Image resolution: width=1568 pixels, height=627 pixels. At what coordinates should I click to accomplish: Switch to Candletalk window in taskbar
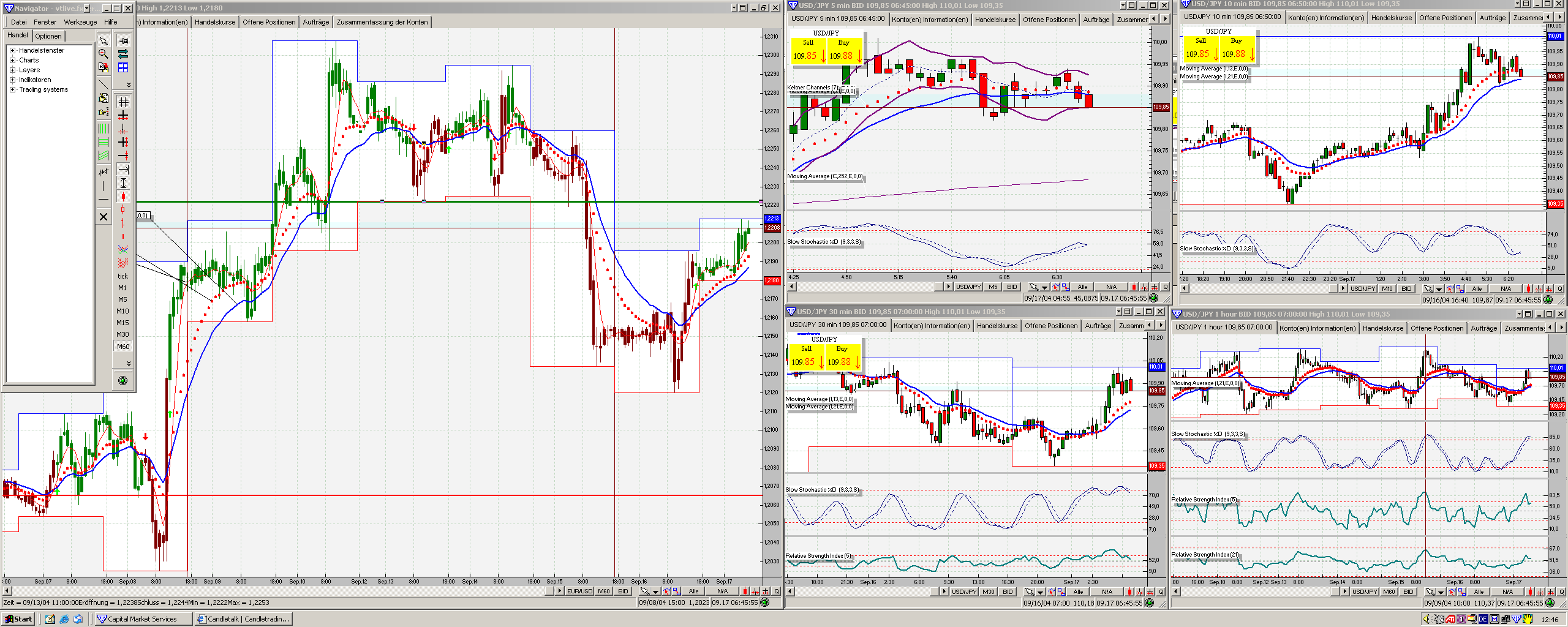(243, 619)
